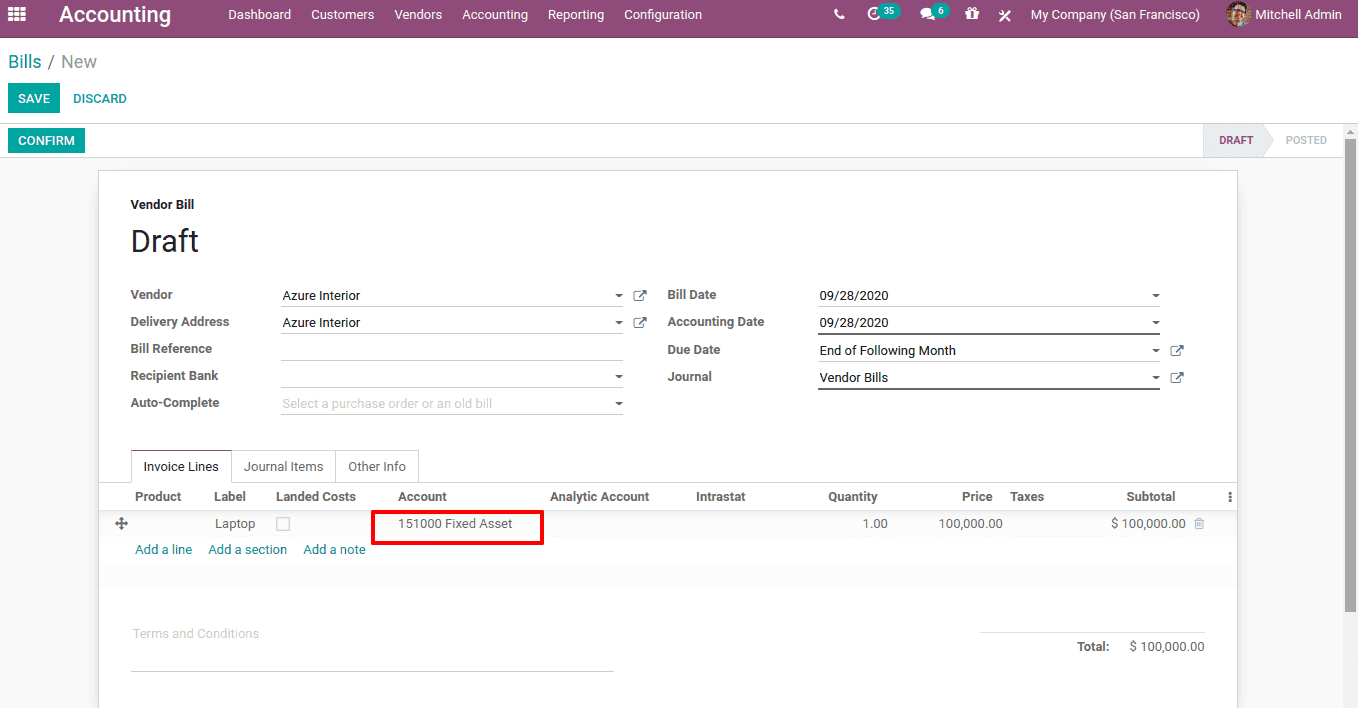Click the Product column header
This screenshot has height=708, width=1358.
158,497
